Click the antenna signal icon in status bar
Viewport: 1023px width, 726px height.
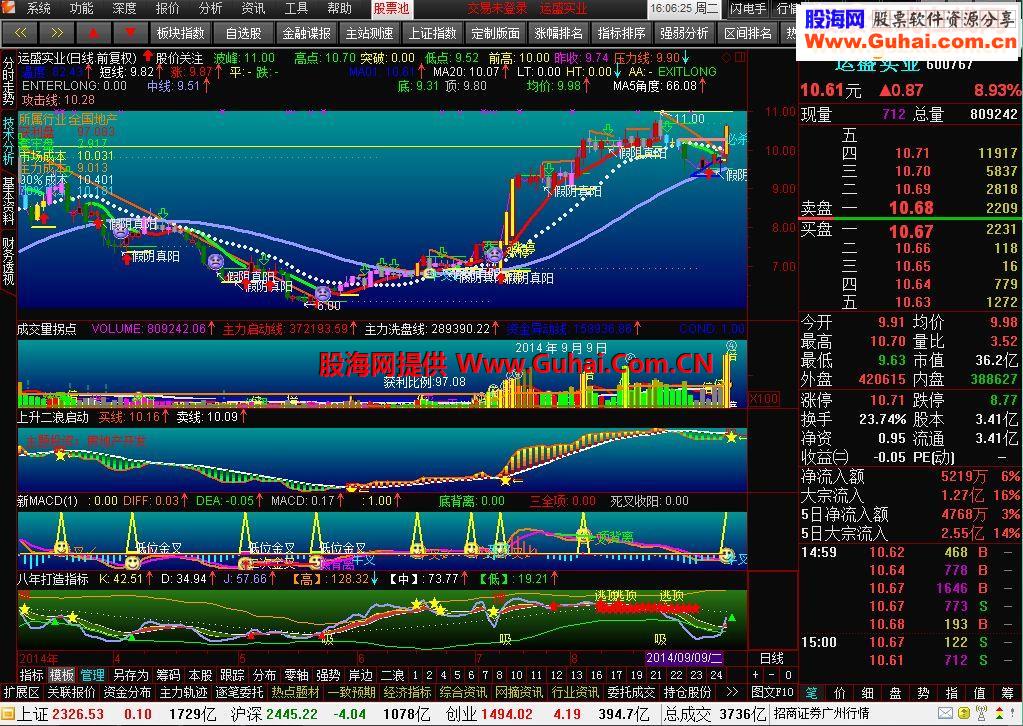[981, 713]
